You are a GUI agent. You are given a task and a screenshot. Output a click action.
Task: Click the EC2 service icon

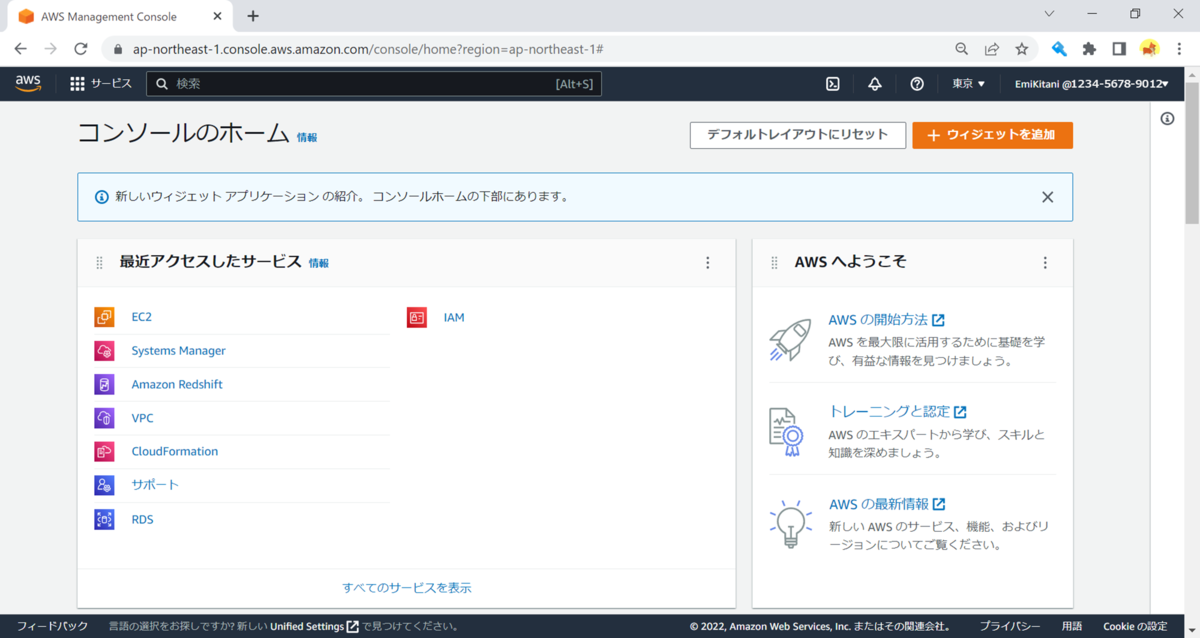pos(105,317)
